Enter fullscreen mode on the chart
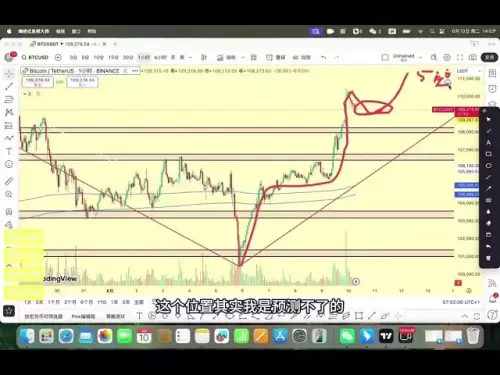The image size is (500, 375). click(460, 57)
